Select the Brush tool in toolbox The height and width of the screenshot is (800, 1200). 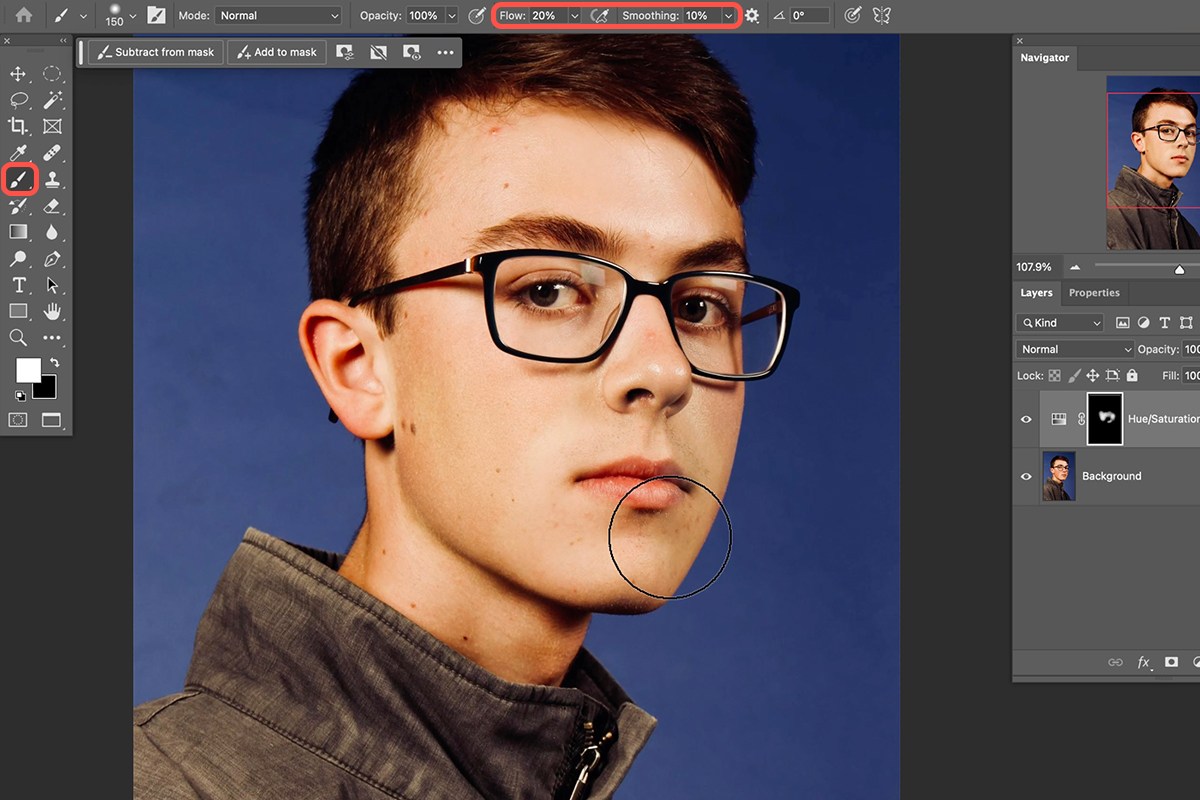point(18,179)
